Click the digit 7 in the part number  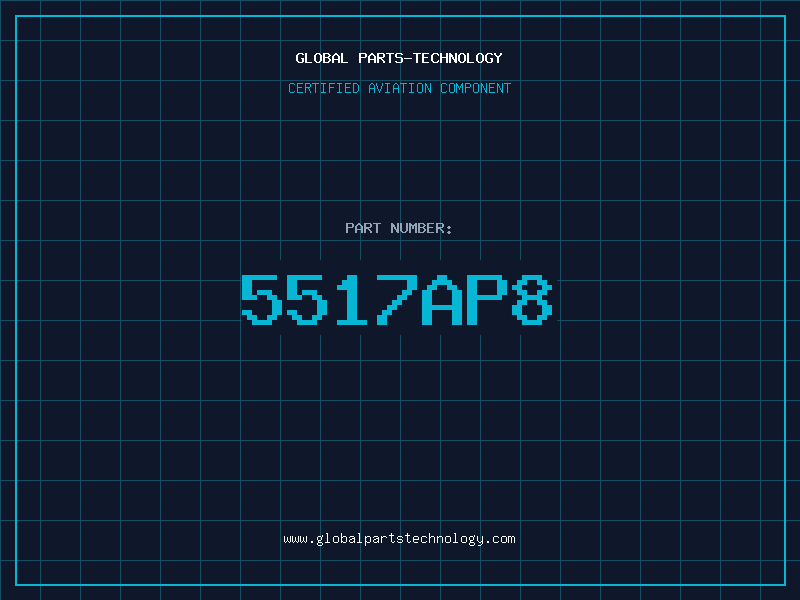click(396, 300)
